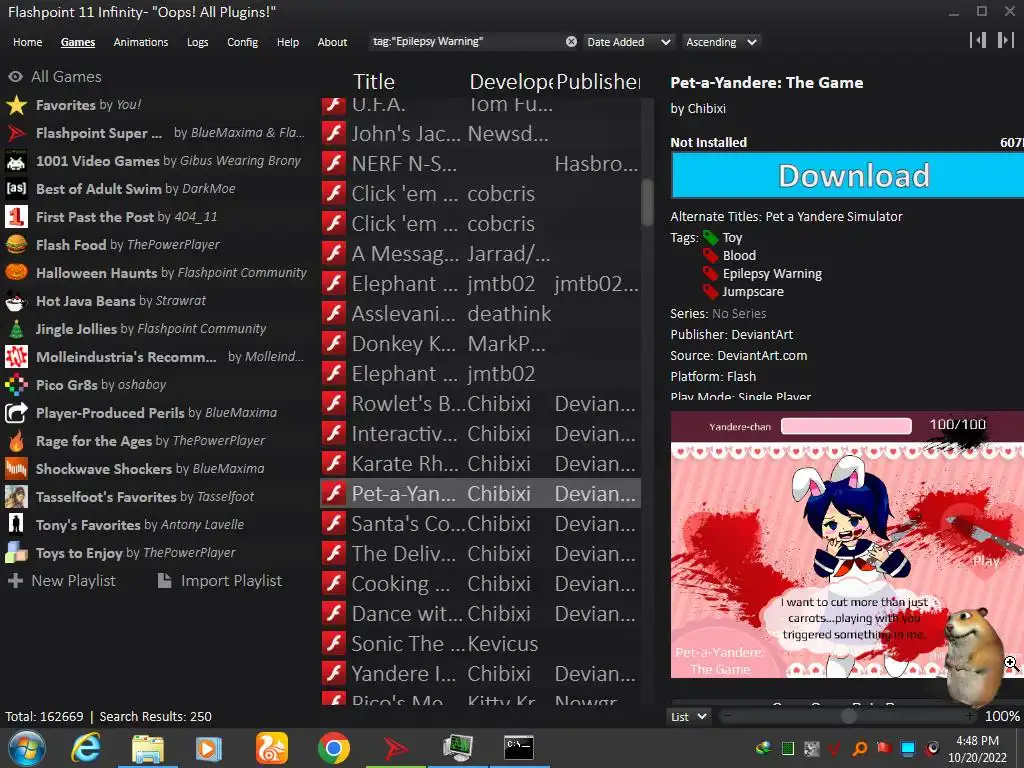Click magnifier icon on screenshot preview

point(1012,664)
